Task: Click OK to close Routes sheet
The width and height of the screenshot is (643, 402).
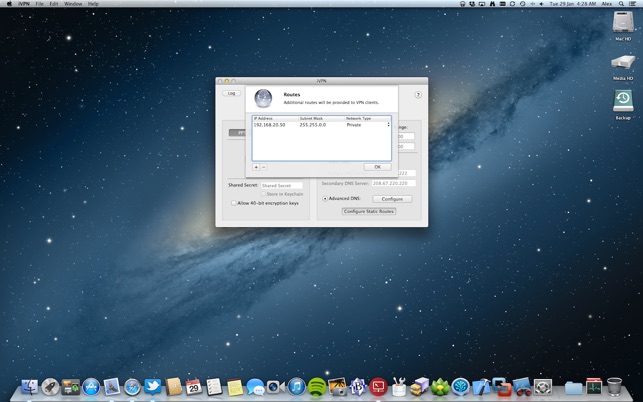Action: (x=377, y=167)
